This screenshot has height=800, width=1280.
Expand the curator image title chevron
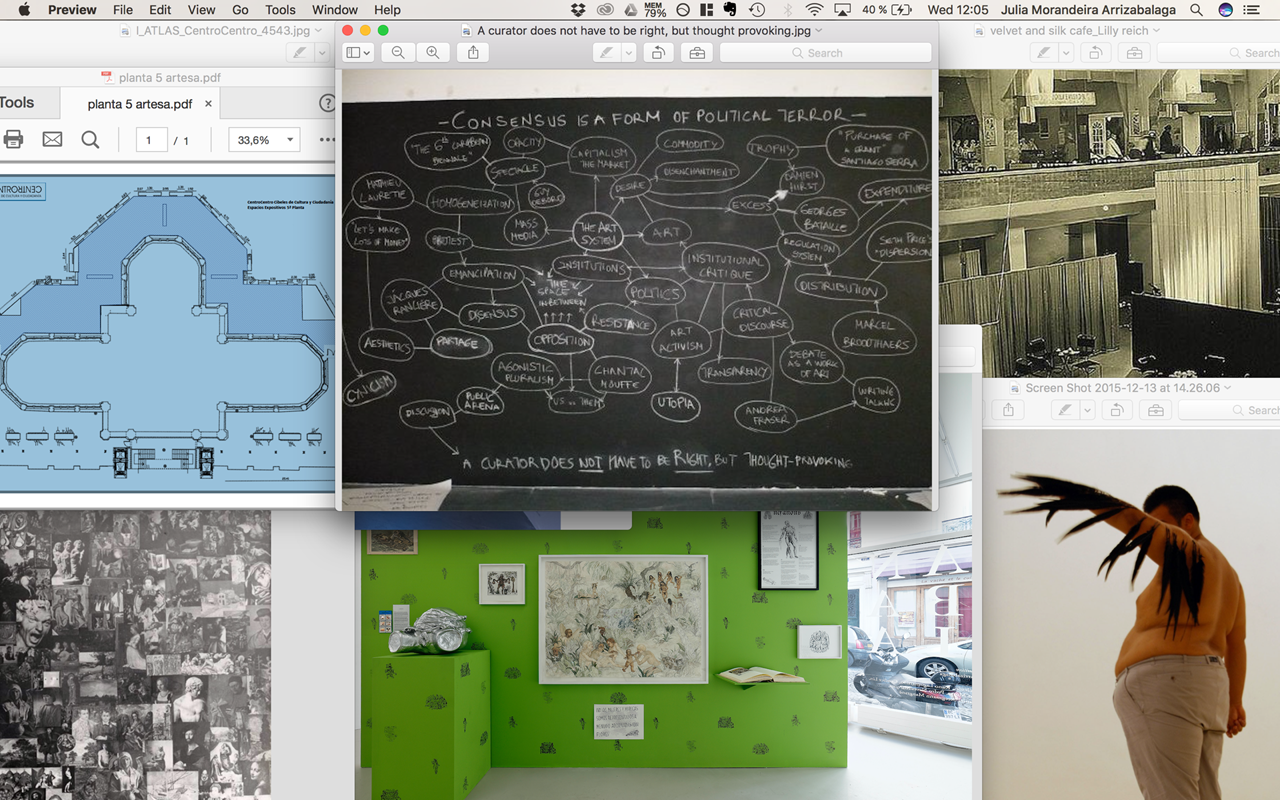tap(819, 31)
